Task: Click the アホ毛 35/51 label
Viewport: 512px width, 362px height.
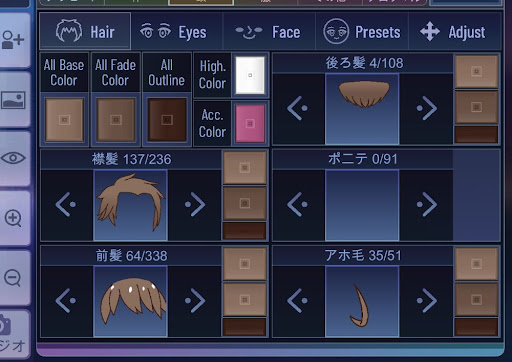Action: coord(363,256)
